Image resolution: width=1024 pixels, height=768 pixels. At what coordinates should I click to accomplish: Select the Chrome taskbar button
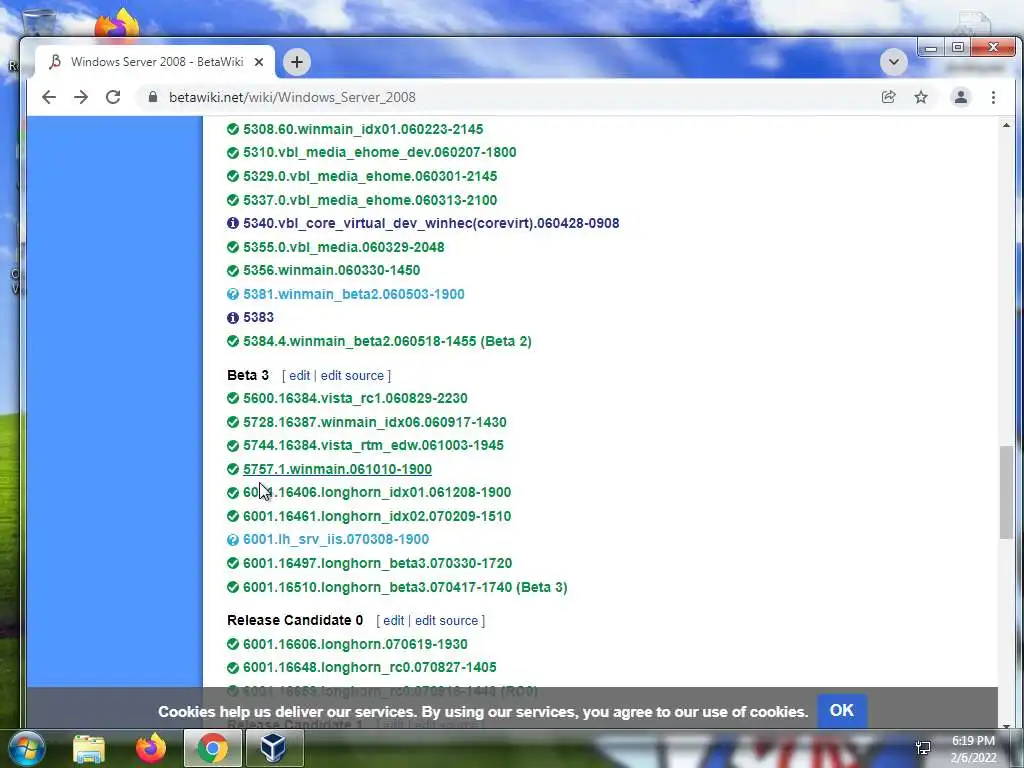coord(212,748)
